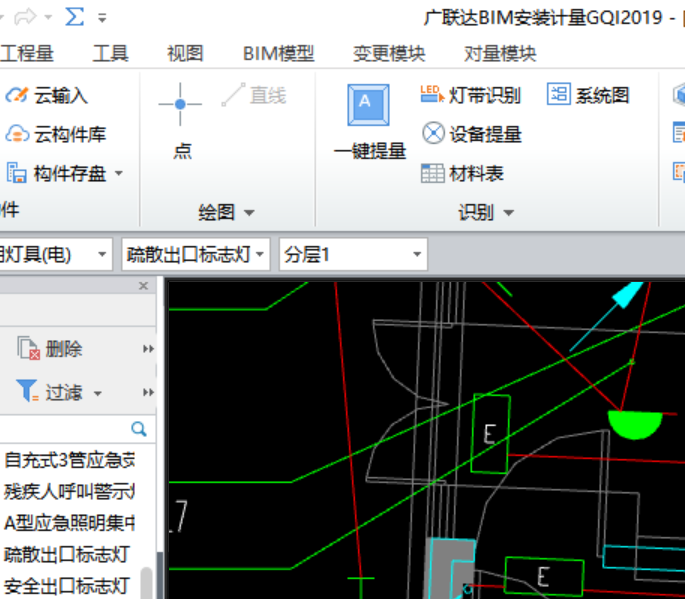Viewport: 685px width, 599px height.
Task: Open the 材料表 material table tool
Action: [x=463, y=173]
